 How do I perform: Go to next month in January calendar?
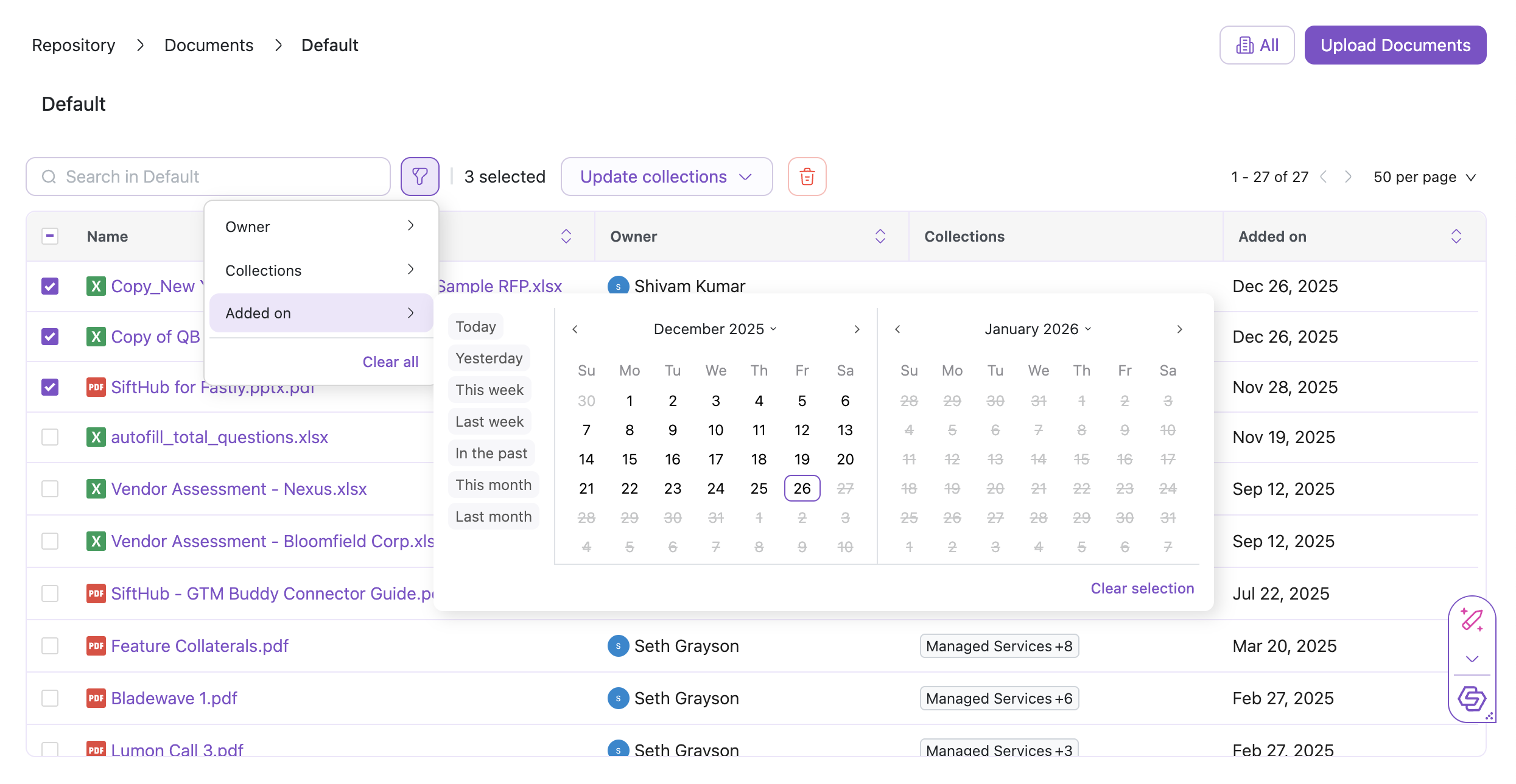point(1179,329)
